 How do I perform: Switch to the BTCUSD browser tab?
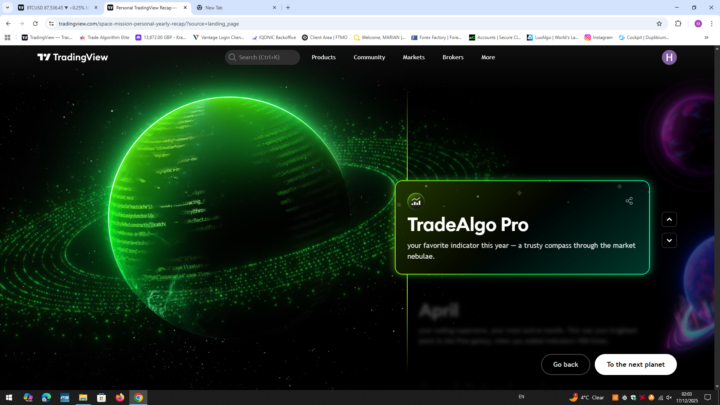[x=57, y=8]
